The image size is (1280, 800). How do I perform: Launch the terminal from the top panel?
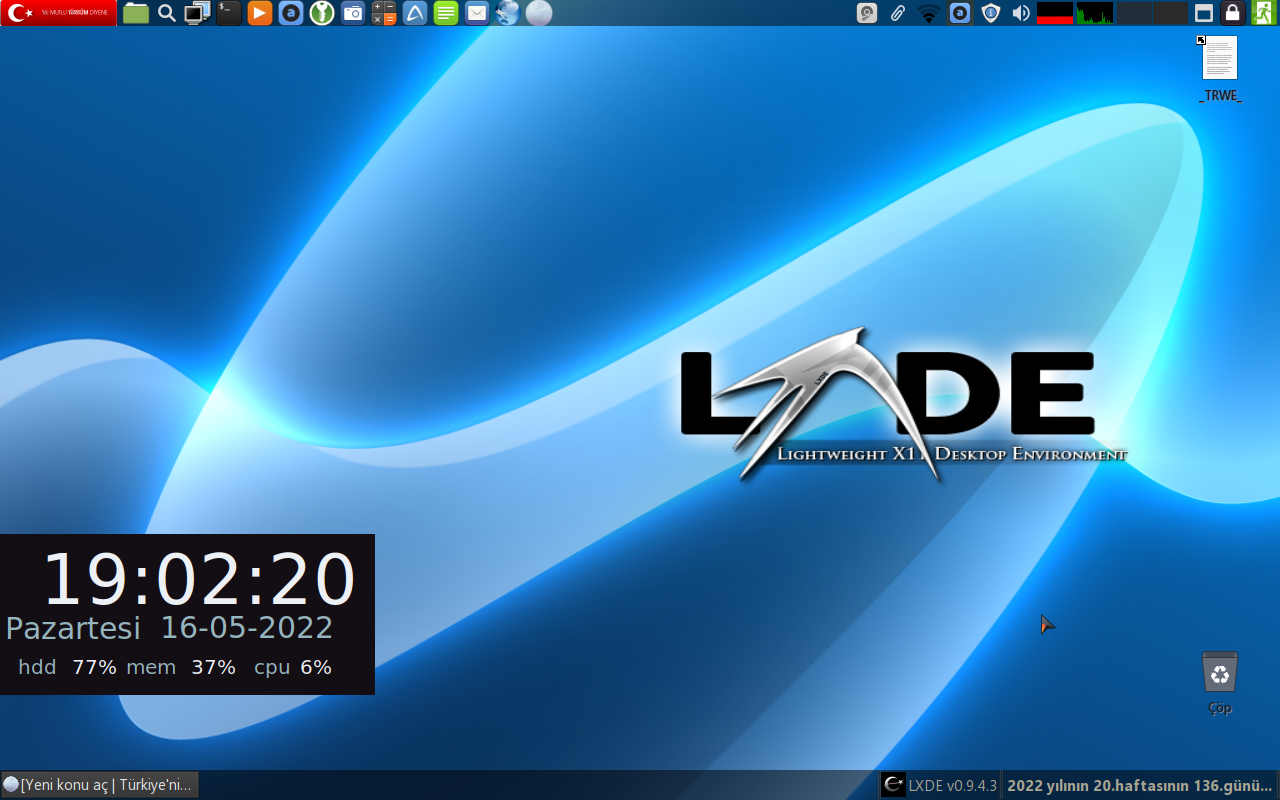pyautogui.click(x=229, y=13)
